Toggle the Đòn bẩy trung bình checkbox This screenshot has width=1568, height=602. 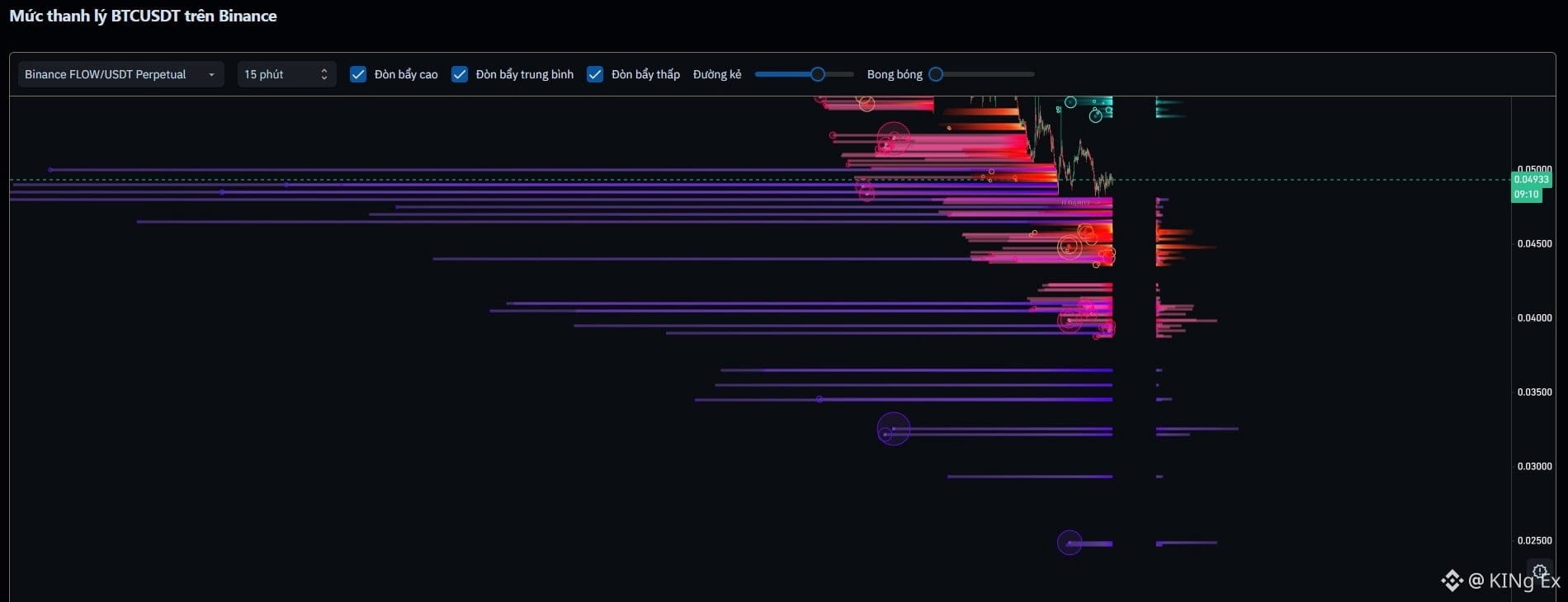tap(460, 74)
